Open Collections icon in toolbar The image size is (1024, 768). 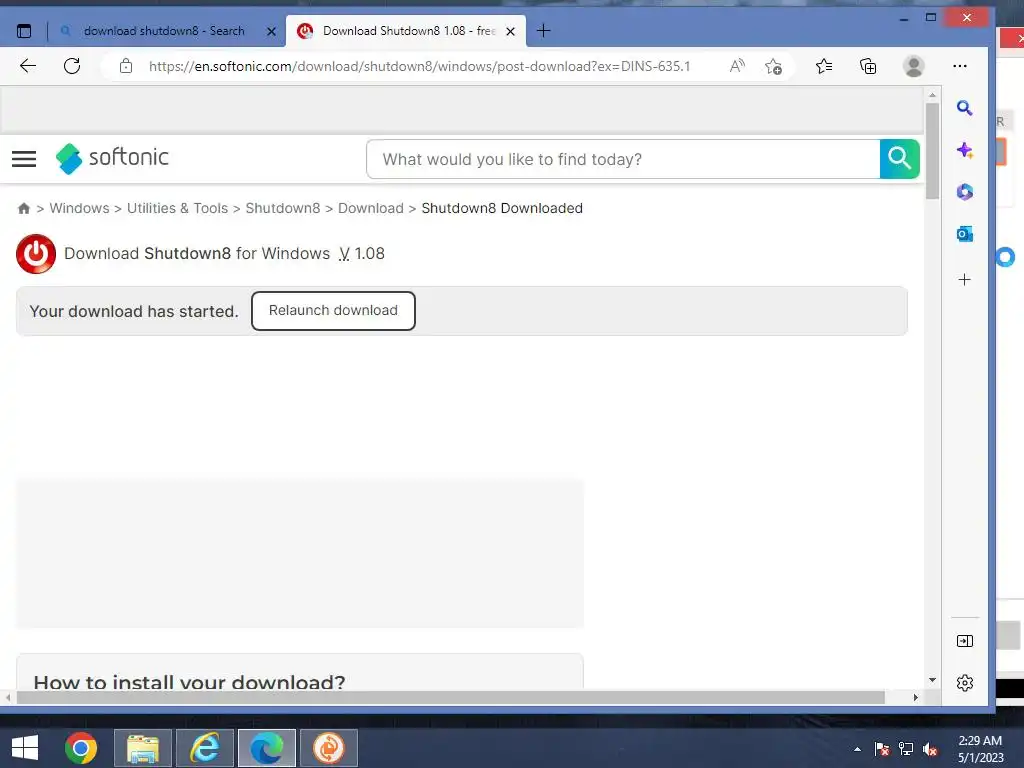coord(868,66)
